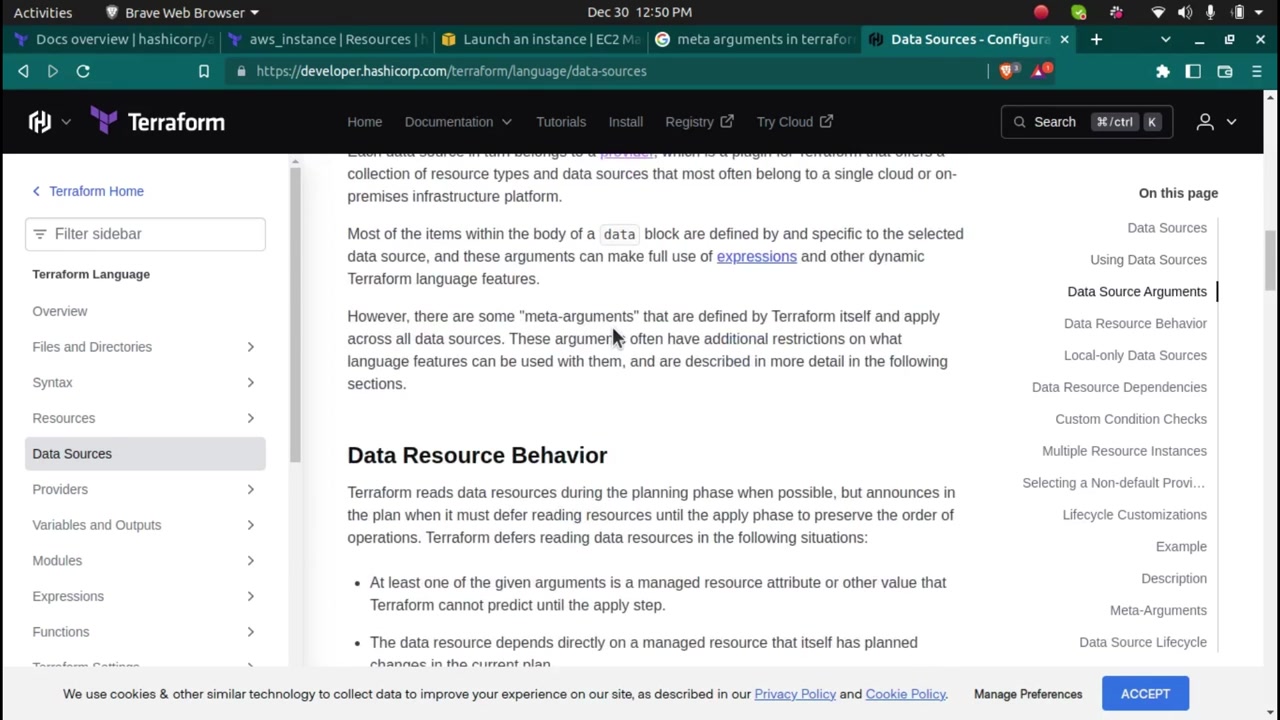Screen dimensions: 1280x720
Task: Expand Functions sidebar section
Action: coord(250,632)
